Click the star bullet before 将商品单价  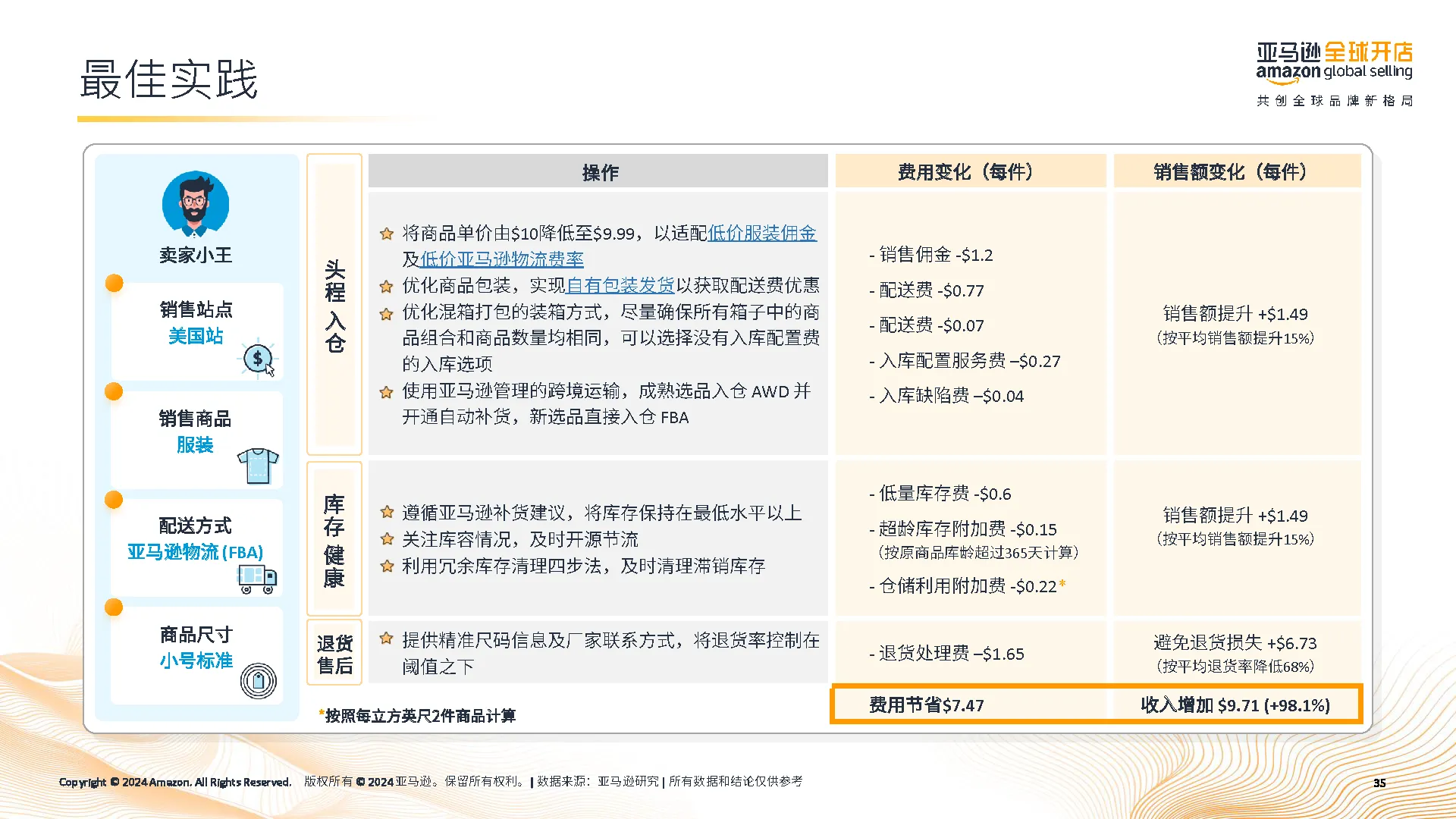(387, 234)
